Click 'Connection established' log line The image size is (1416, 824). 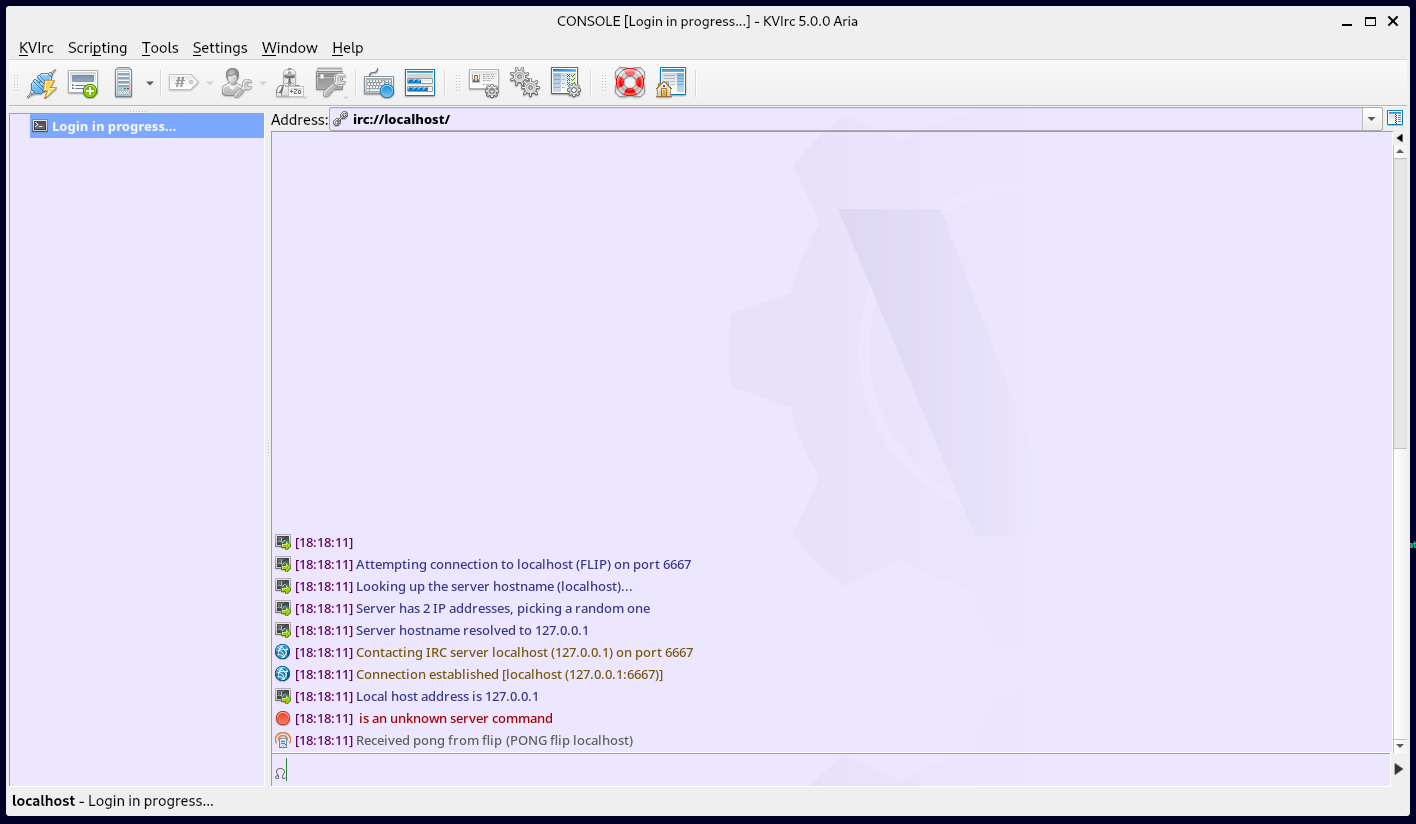pyautogui.click(x=509, y=674)
